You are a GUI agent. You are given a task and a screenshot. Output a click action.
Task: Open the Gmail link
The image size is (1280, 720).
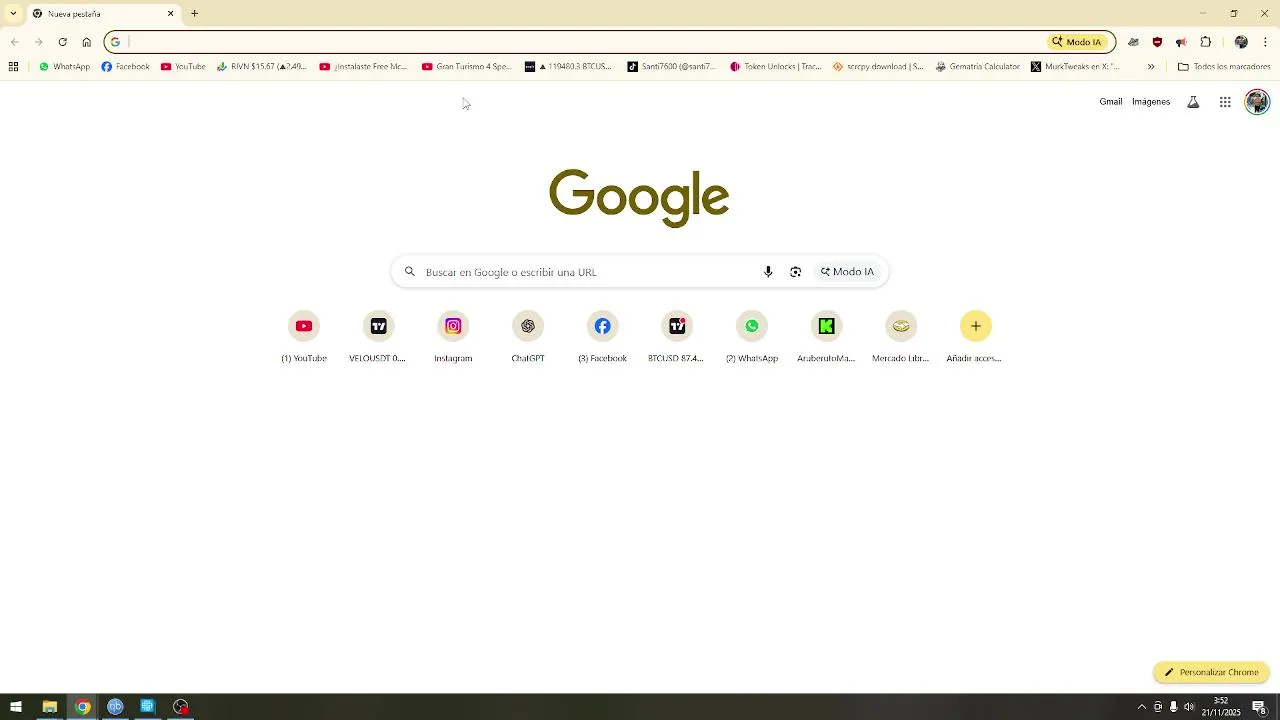pos(1110,102)
